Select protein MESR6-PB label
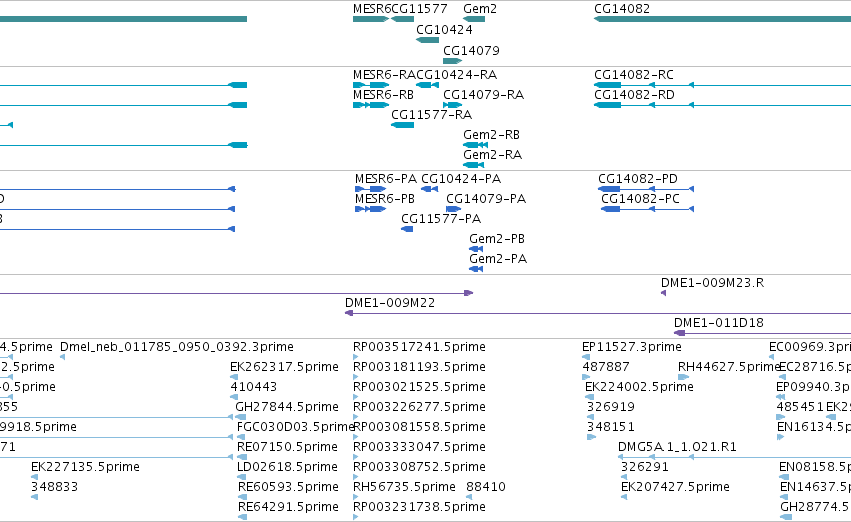This screenshot has height=522, width=851. point(385,199)
